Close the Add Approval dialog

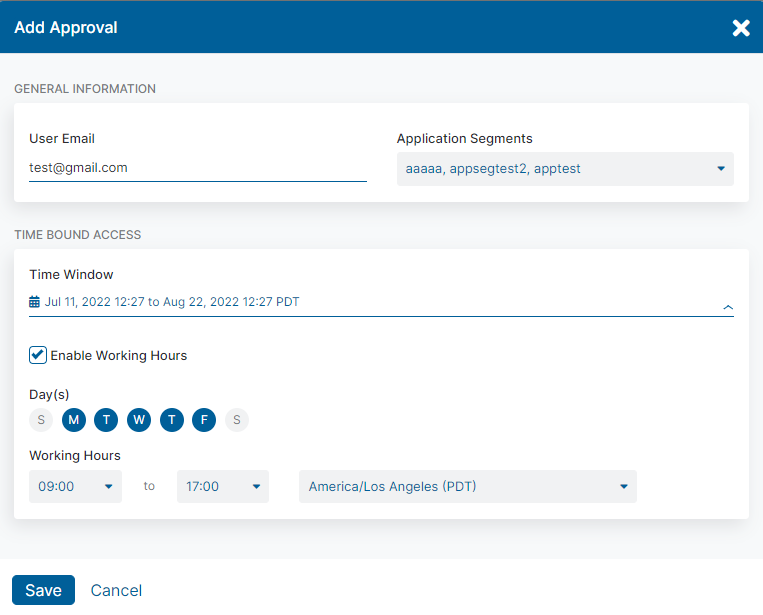[x=741, y=28]
